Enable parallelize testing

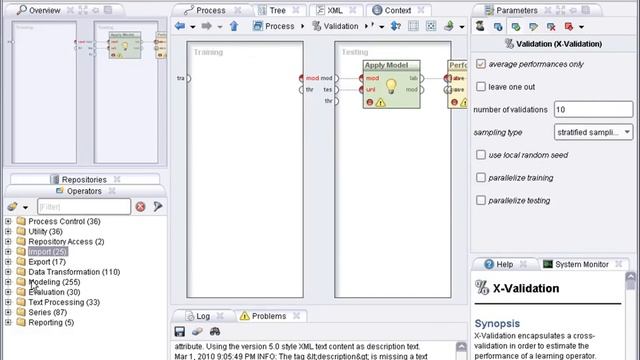(481, 200)
